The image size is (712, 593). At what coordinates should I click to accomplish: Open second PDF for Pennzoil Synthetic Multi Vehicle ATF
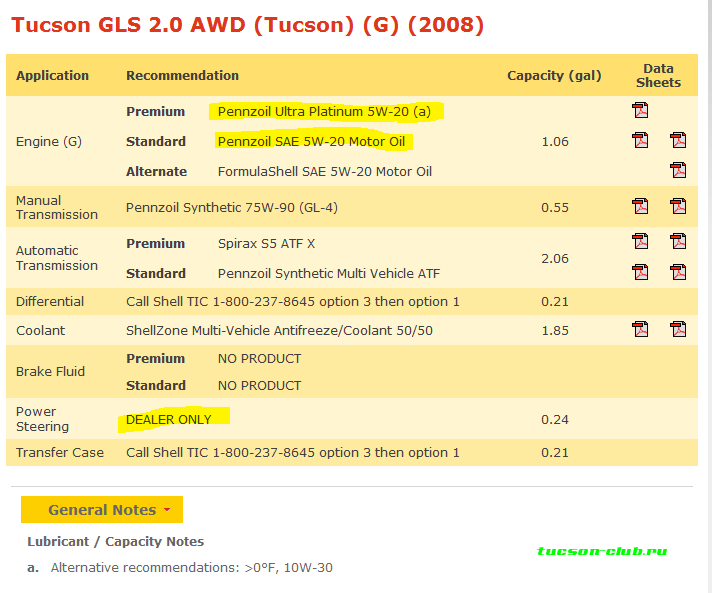point(678,272)
